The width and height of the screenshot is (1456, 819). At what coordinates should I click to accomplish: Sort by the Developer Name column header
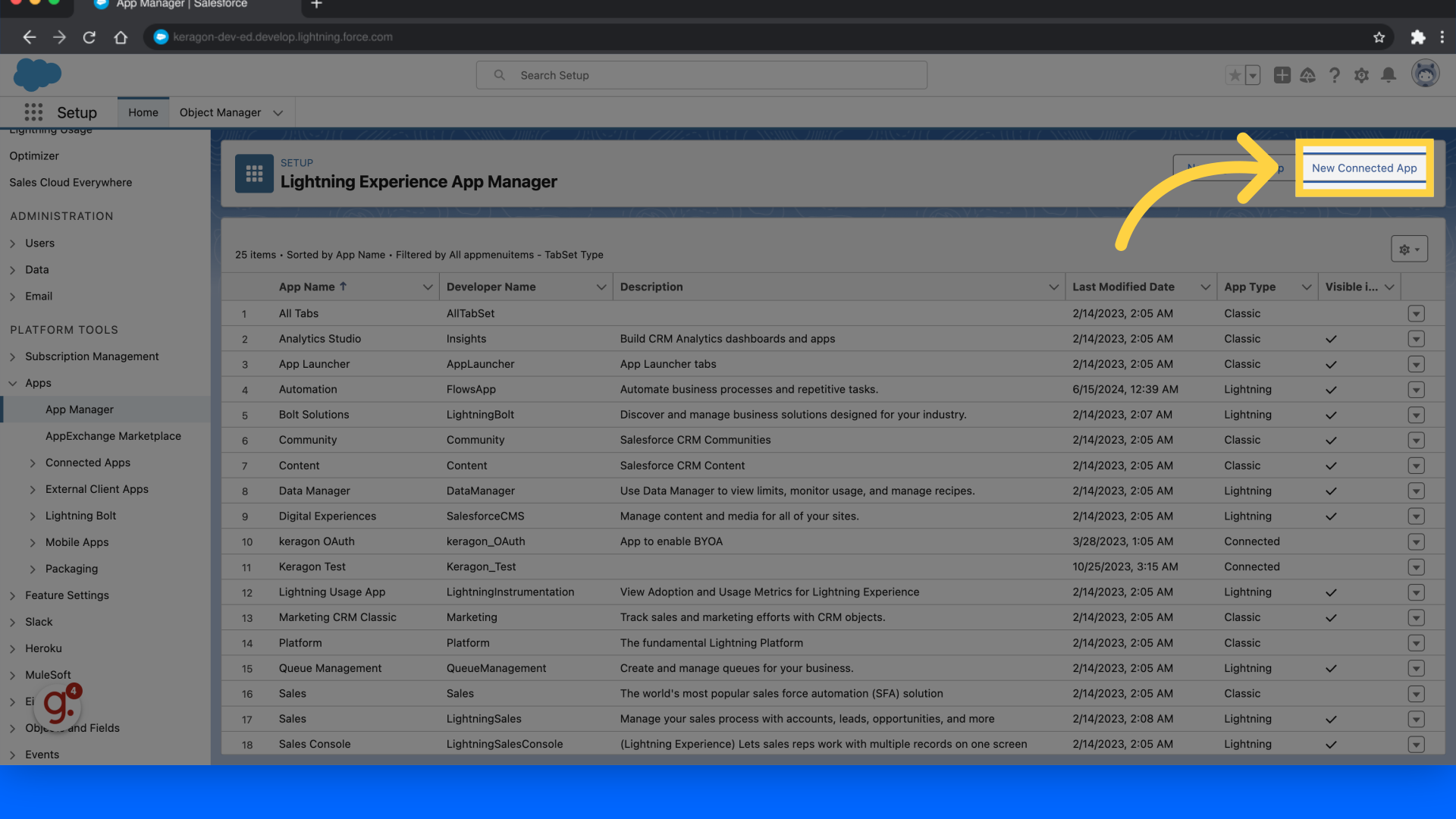point(491,287)
